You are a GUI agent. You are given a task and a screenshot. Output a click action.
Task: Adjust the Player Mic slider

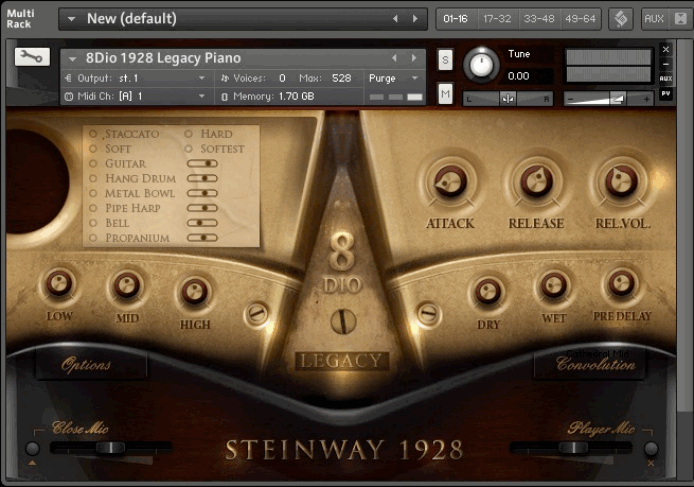(573, 448)
